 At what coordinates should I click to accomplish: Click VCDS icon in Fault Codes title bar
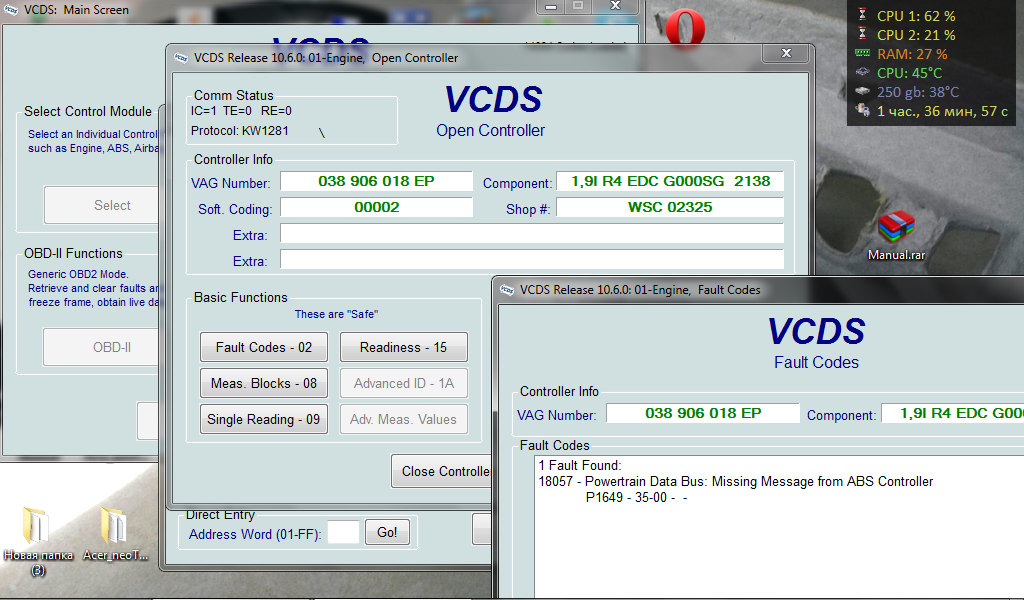pyautogui.click(x=507, y=290)
